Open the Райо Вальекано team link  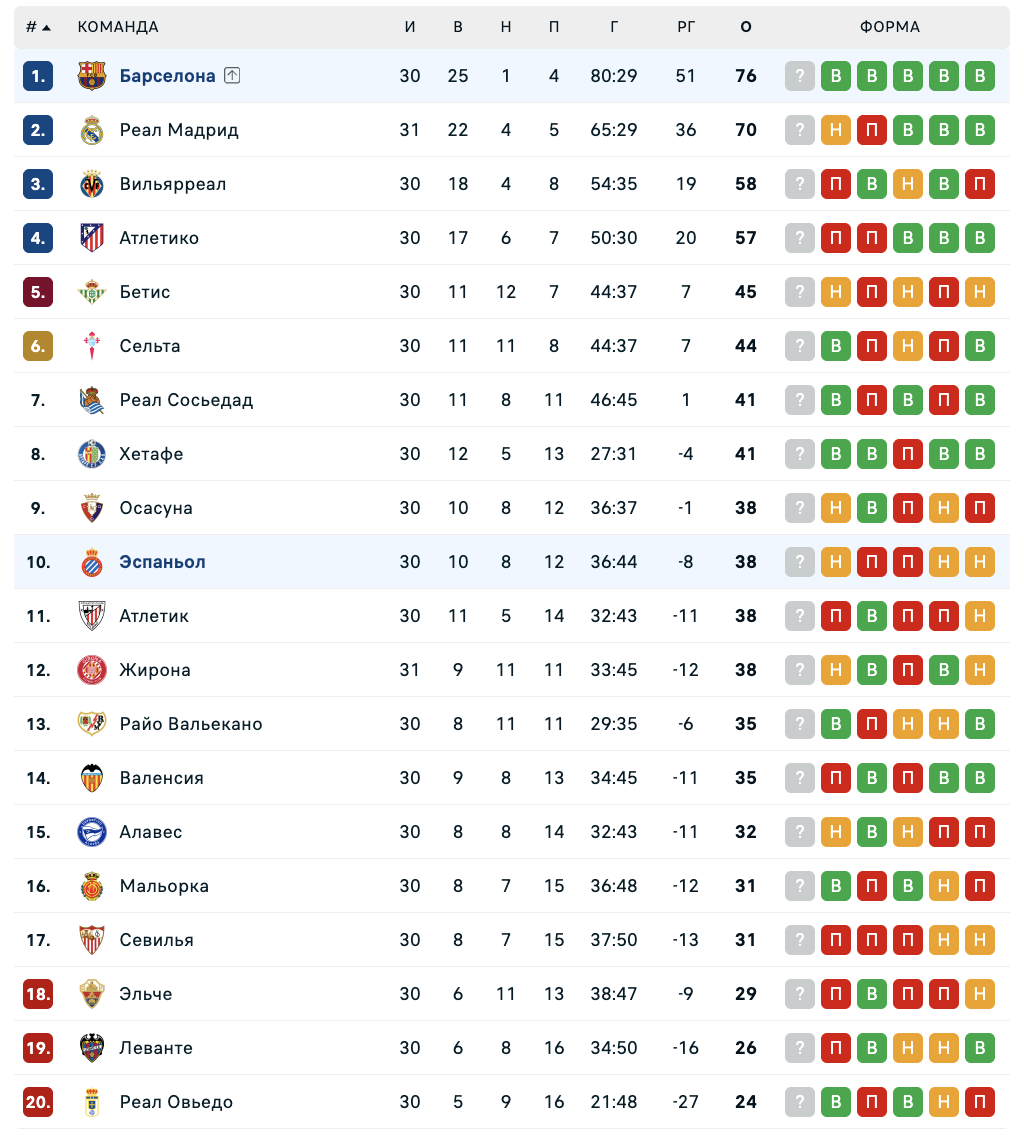tap(191, 724)
